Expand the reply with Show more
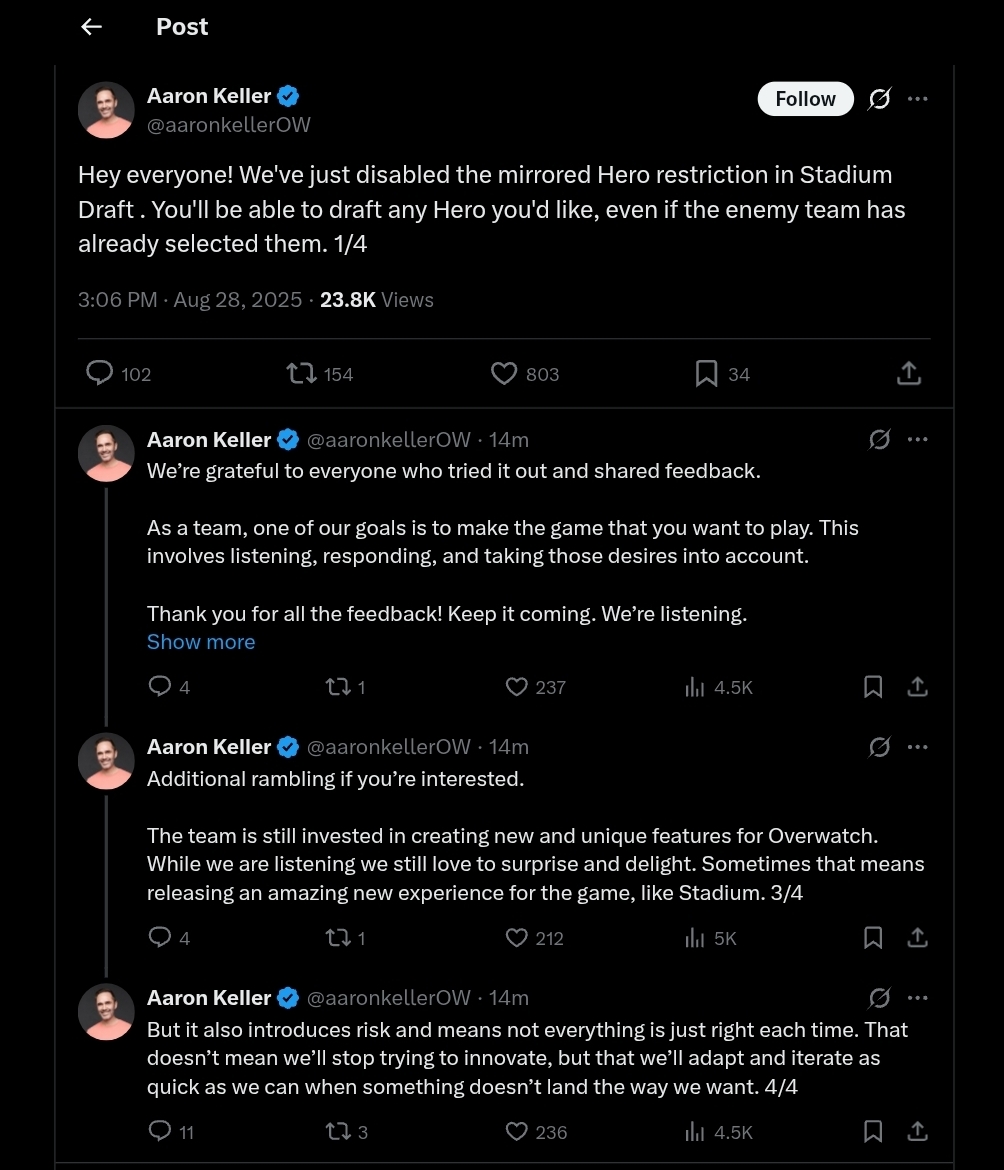 click(201, 642)
